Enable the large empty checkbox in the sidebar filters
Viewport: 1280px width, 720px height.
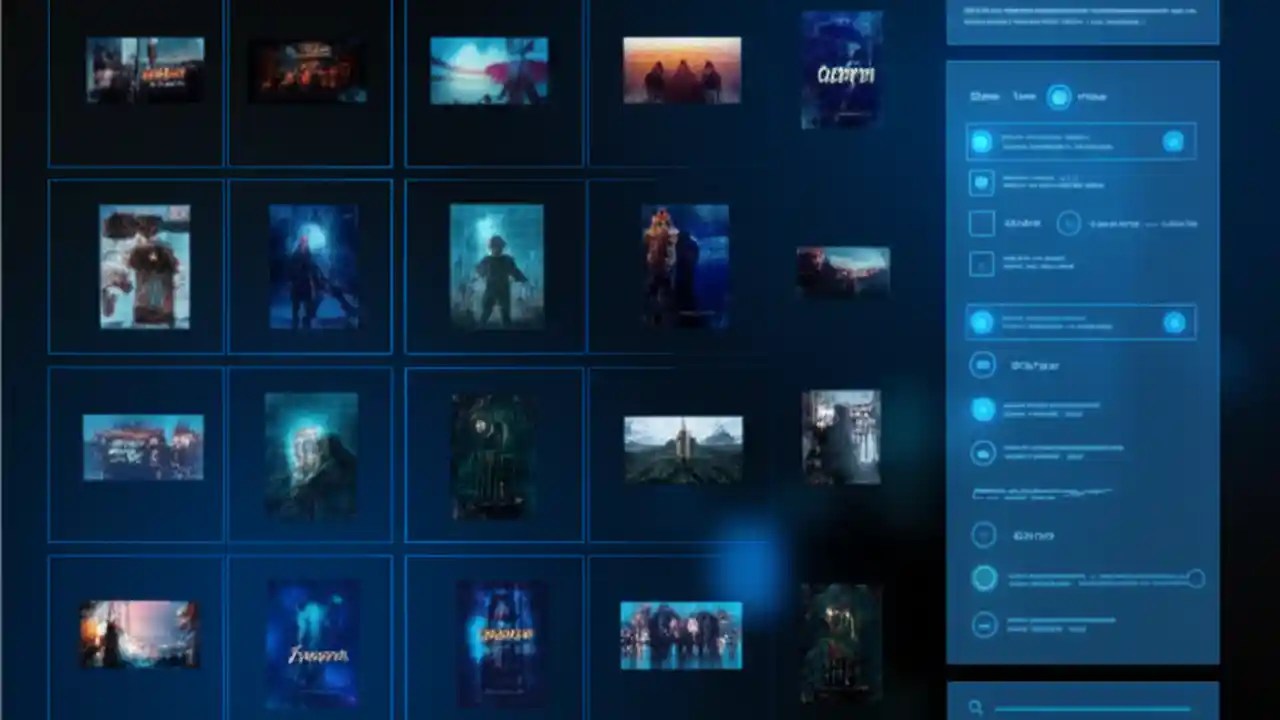tap(982, 223)
